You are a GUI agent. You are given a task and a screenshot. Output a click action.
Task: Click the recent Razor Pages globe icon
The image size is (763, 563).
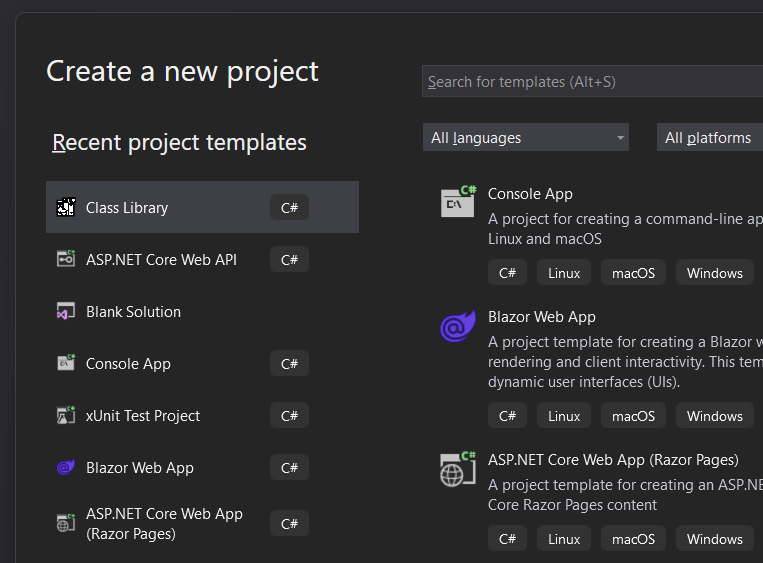(66, 523)
